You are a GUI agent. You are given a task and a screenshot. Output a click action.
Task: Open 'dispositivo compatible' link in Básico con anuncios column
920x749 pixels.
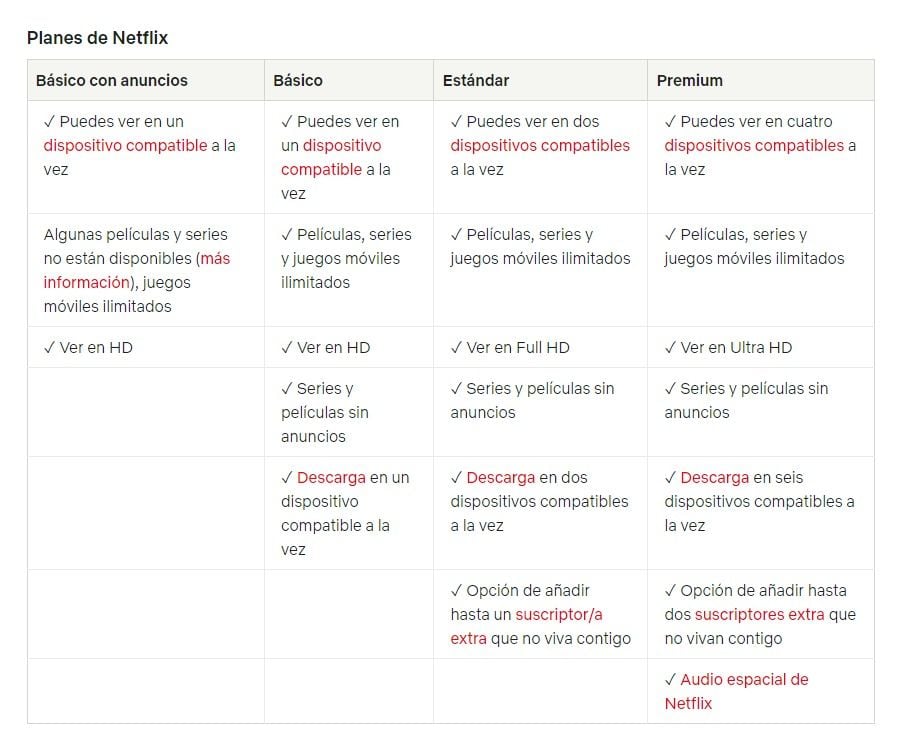(125, 145)
